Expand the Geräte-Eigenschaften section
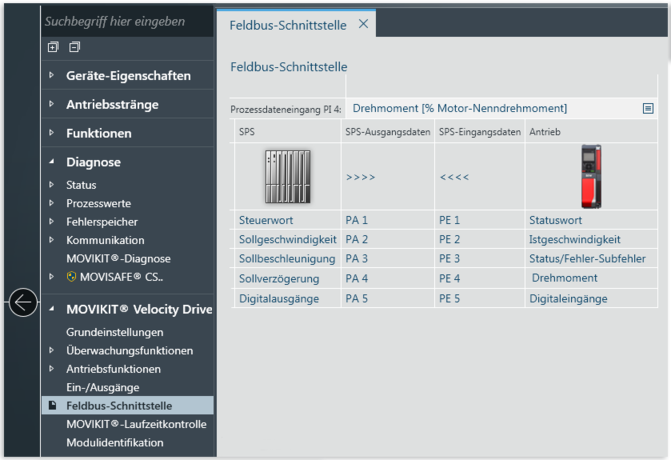The height and width of the screenshot is (460, 671). [x=52, y=75]
